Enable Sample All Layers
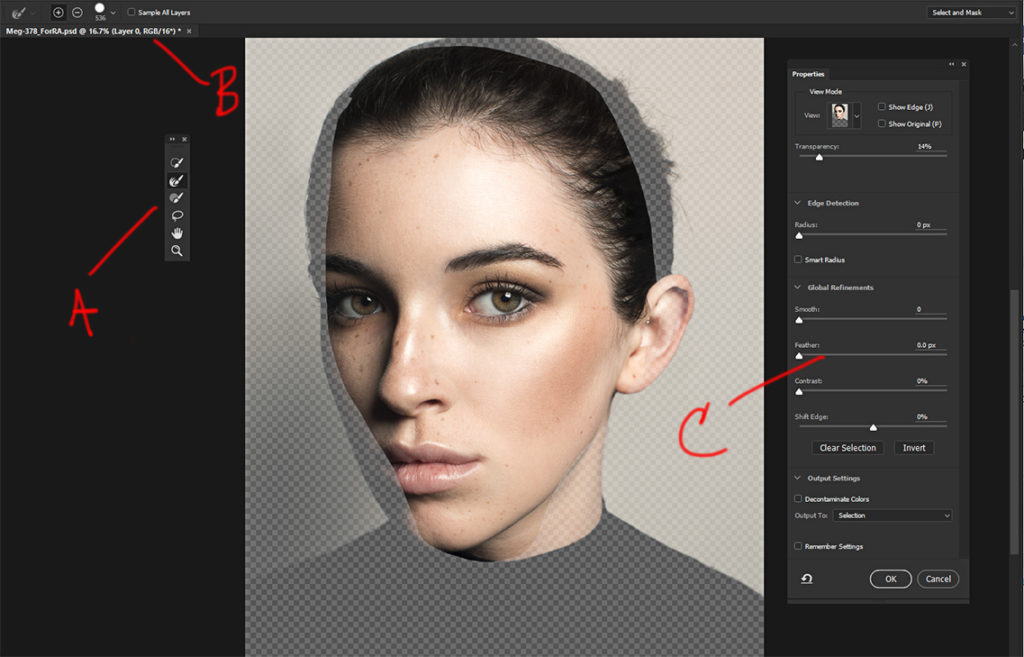This screenshot has width=1024, height=657. click(130, 12)
